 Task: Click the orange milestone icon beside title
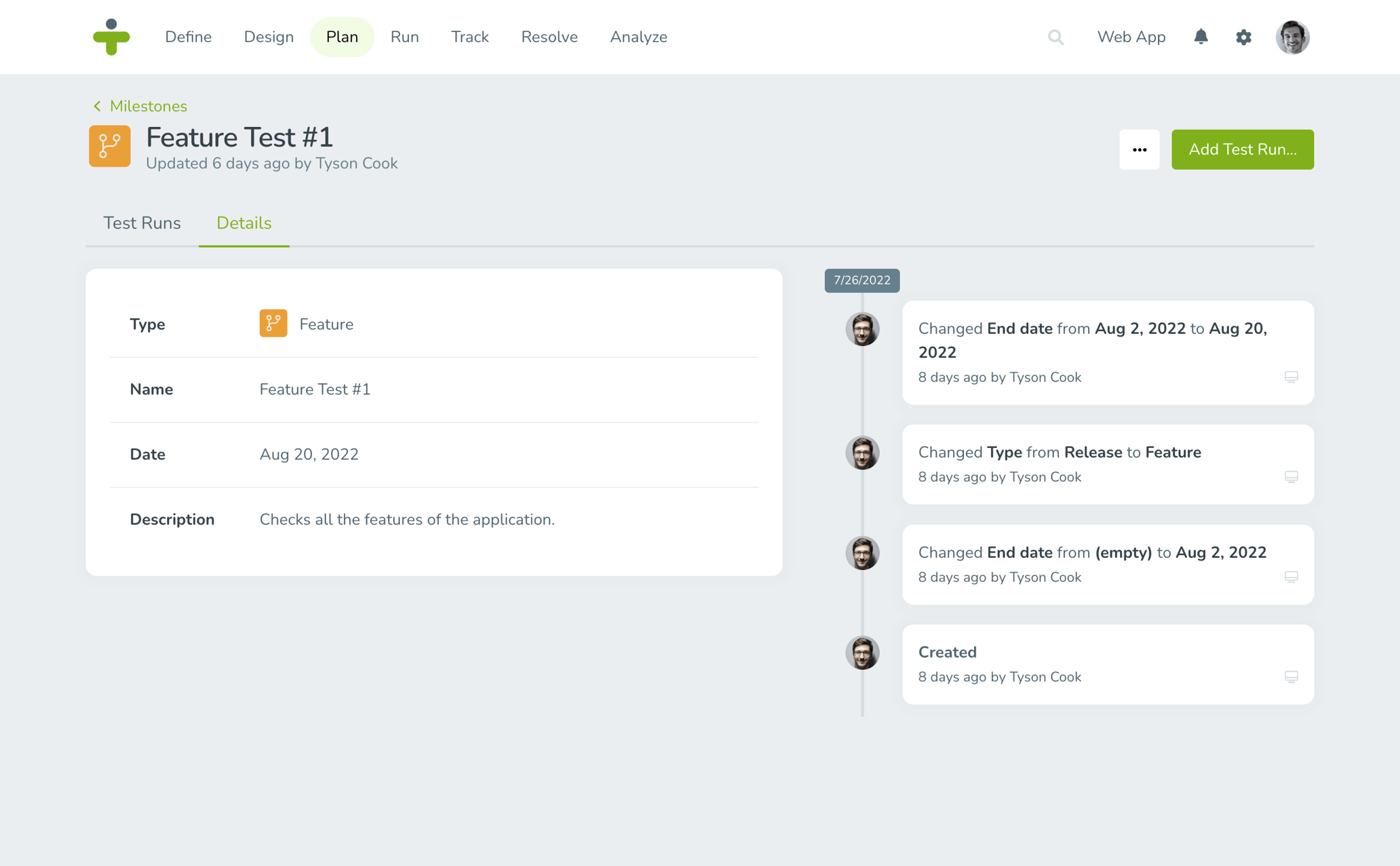[x=110, y=146]
